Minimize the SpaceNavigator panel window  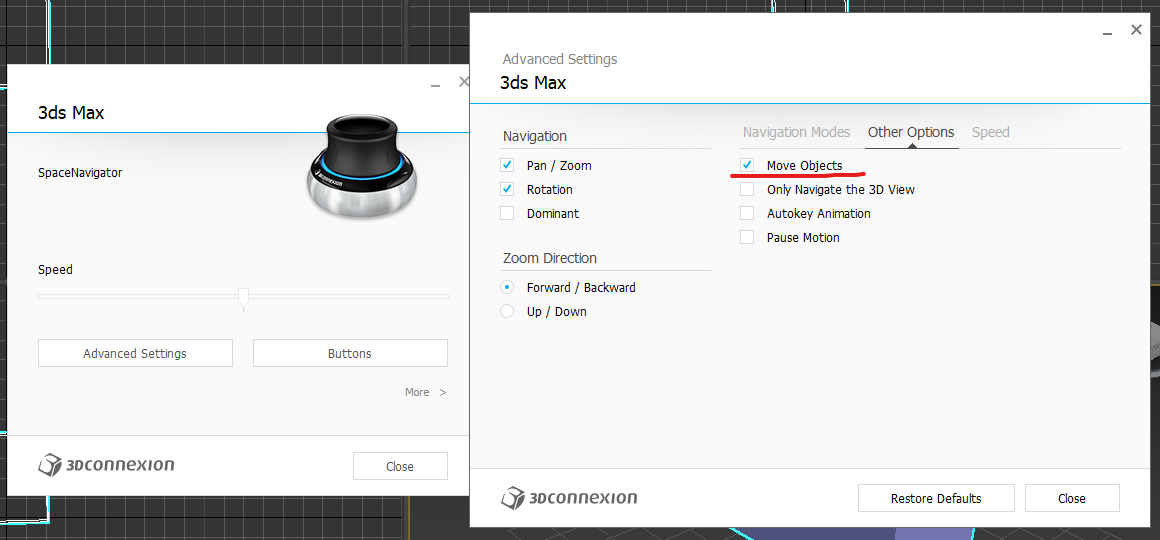[436, 84]
